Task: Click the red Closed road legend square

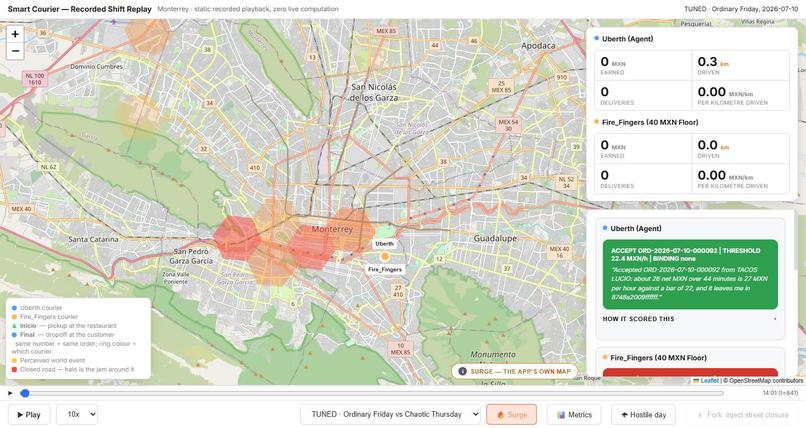Action: tap(14, 369)
